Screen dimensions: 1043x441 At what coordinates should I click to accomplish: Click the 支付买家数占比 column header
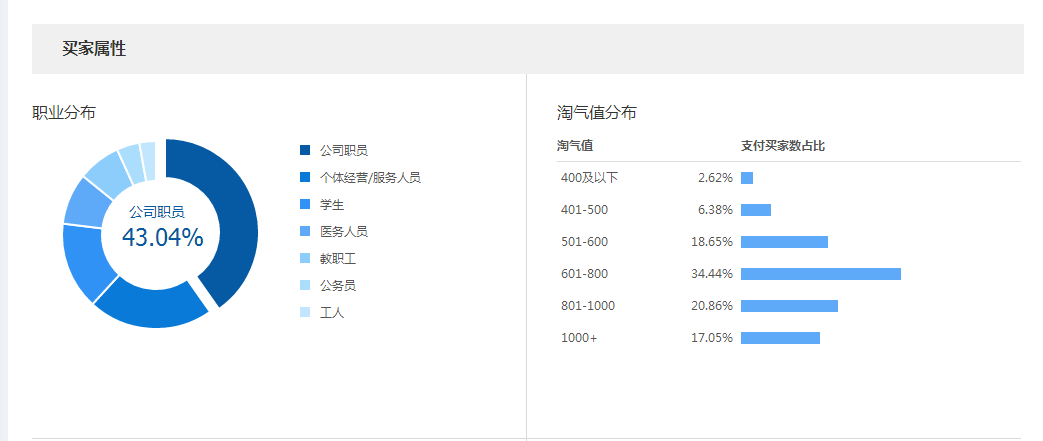click(782, 146)
